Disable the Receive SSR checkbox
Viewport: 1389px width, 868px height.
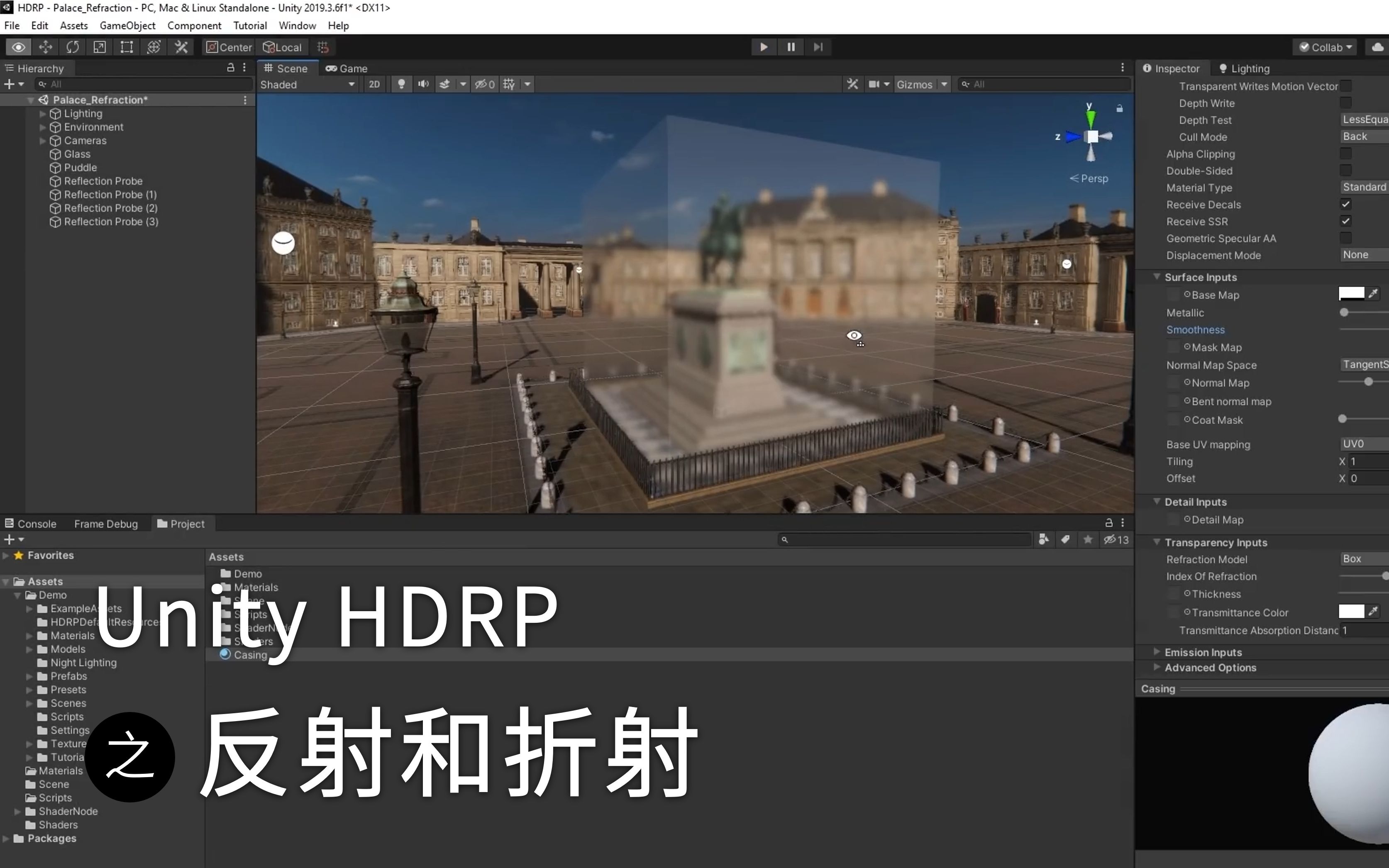pos(1345,221)
